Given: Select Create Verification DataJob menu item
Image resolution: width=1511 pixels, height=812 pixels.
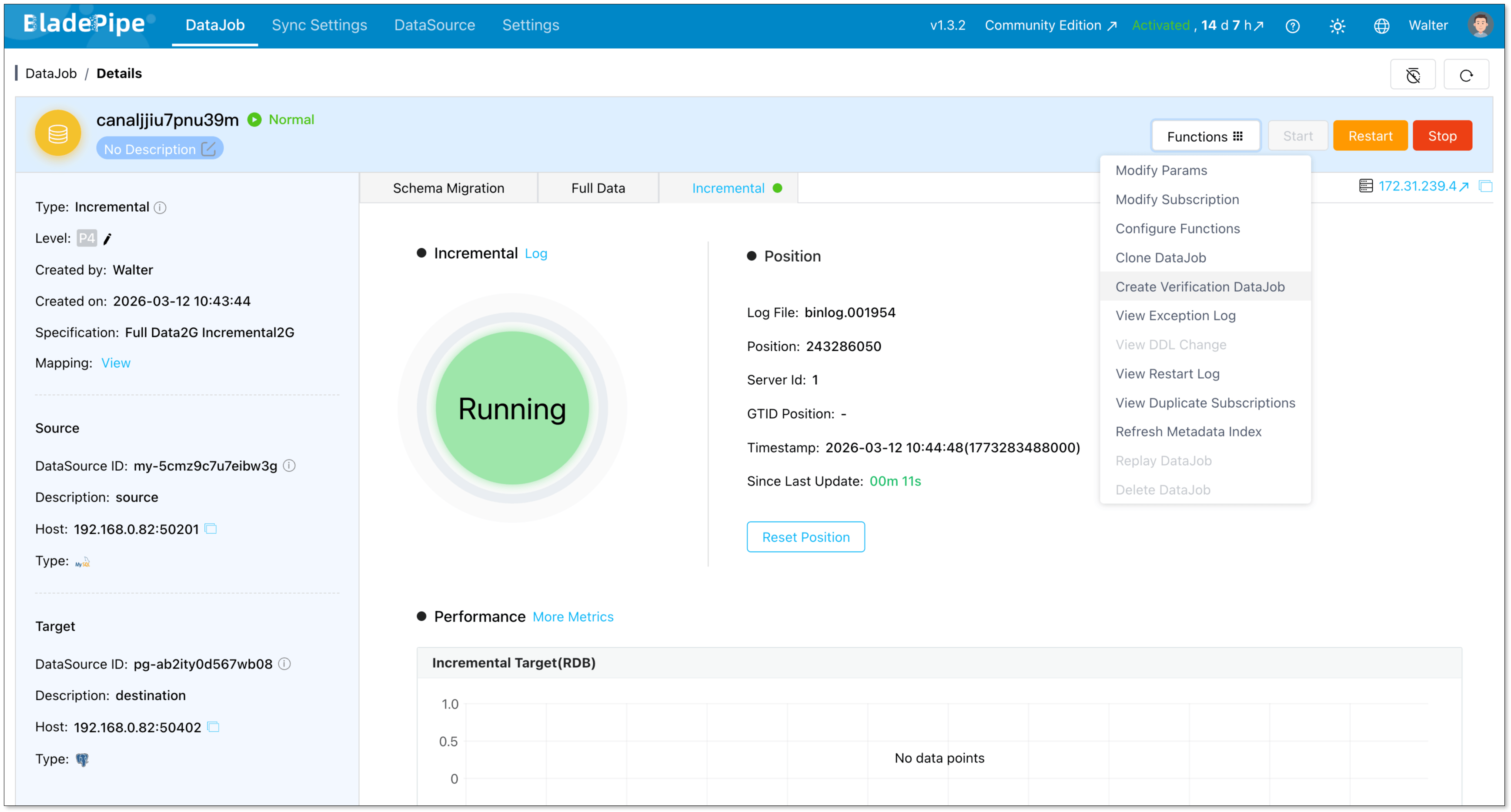Looking at the screenshot, I should pos(1200,287).
